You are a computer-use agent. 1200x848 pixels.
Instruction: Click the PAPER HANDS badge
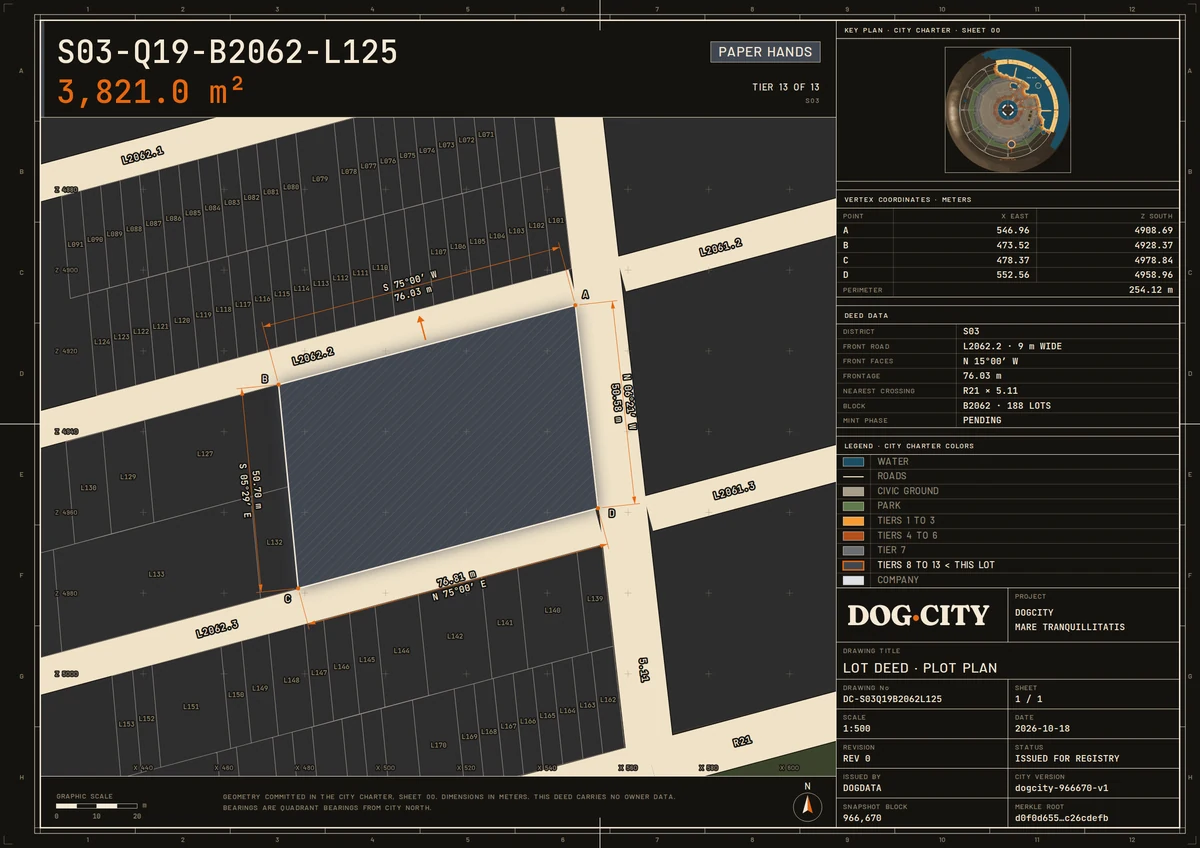pyautogui.click(x=765, y=52)
